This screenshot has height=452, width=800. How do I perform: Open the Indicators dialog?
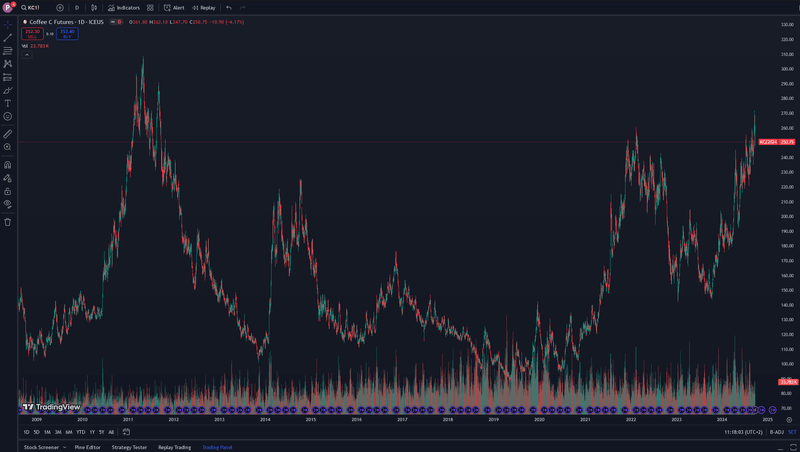pyautogui.click(x=123, y=8)
